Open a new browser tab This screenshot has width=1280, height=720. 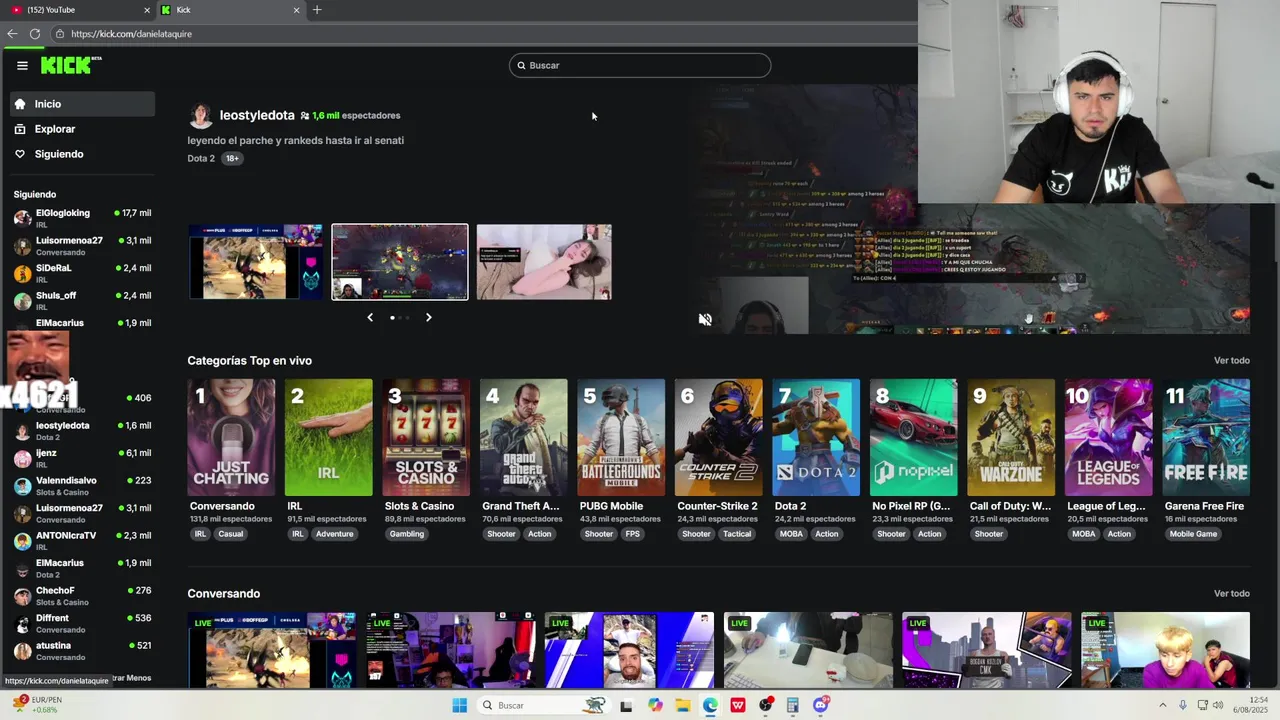click(317, 10)
